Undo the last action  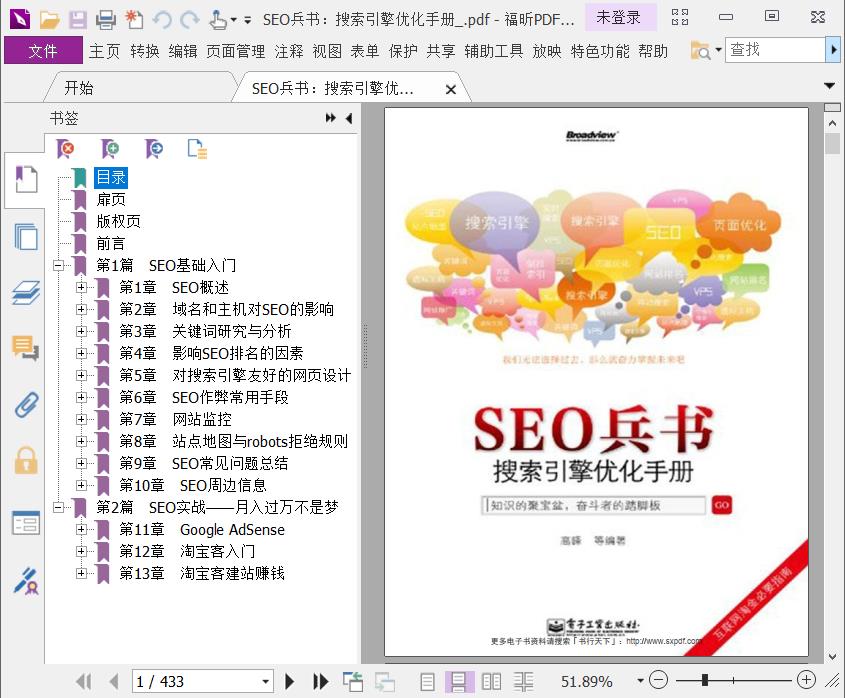tap(162, 20)
